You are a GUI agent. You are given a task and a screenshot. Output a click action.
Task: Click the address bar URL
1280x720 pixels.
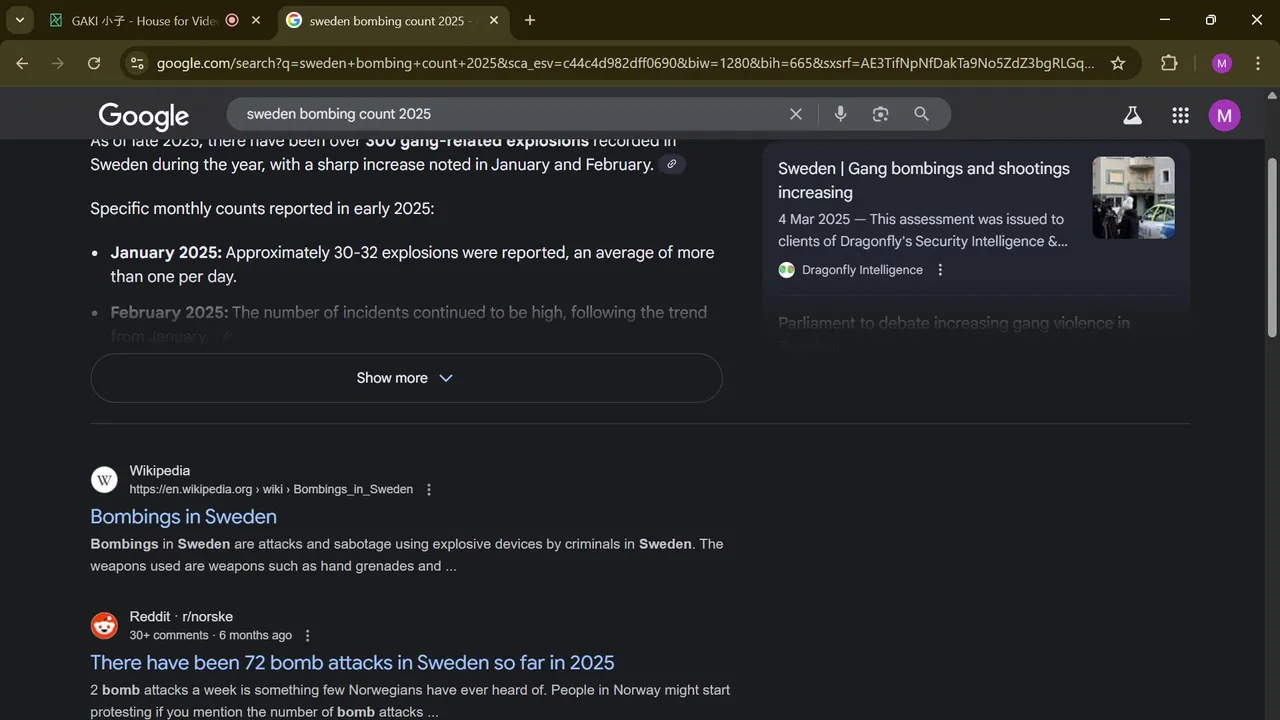pyautogui.click(x=625, y=63)
